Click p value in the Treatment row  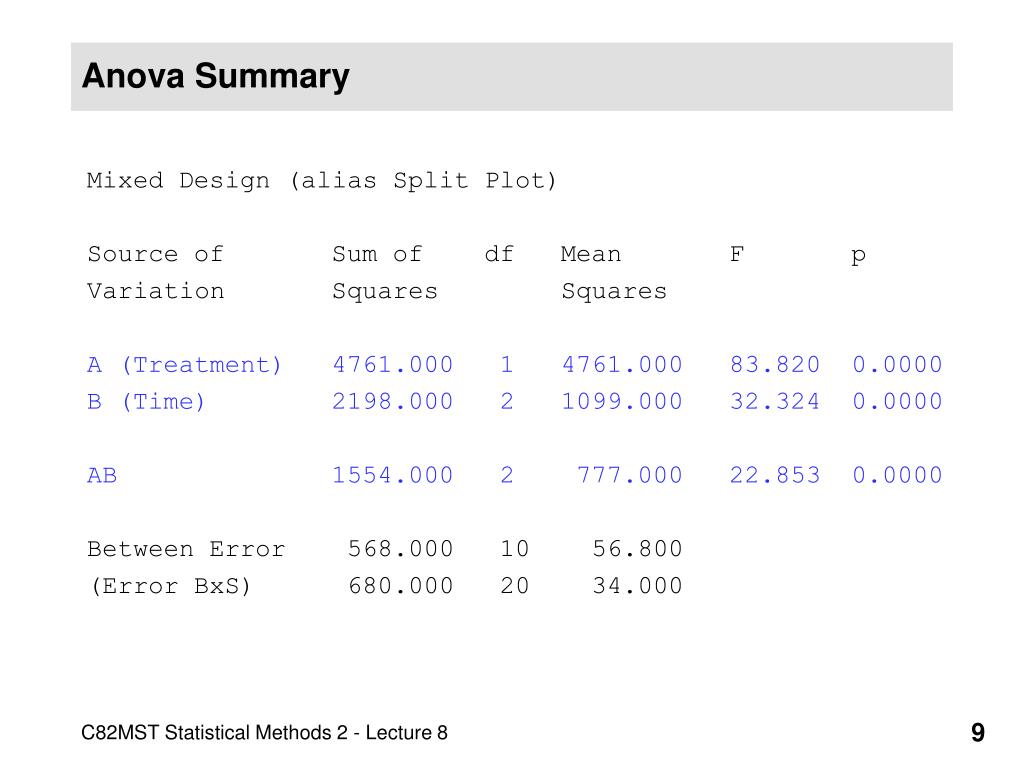point(897,364)
